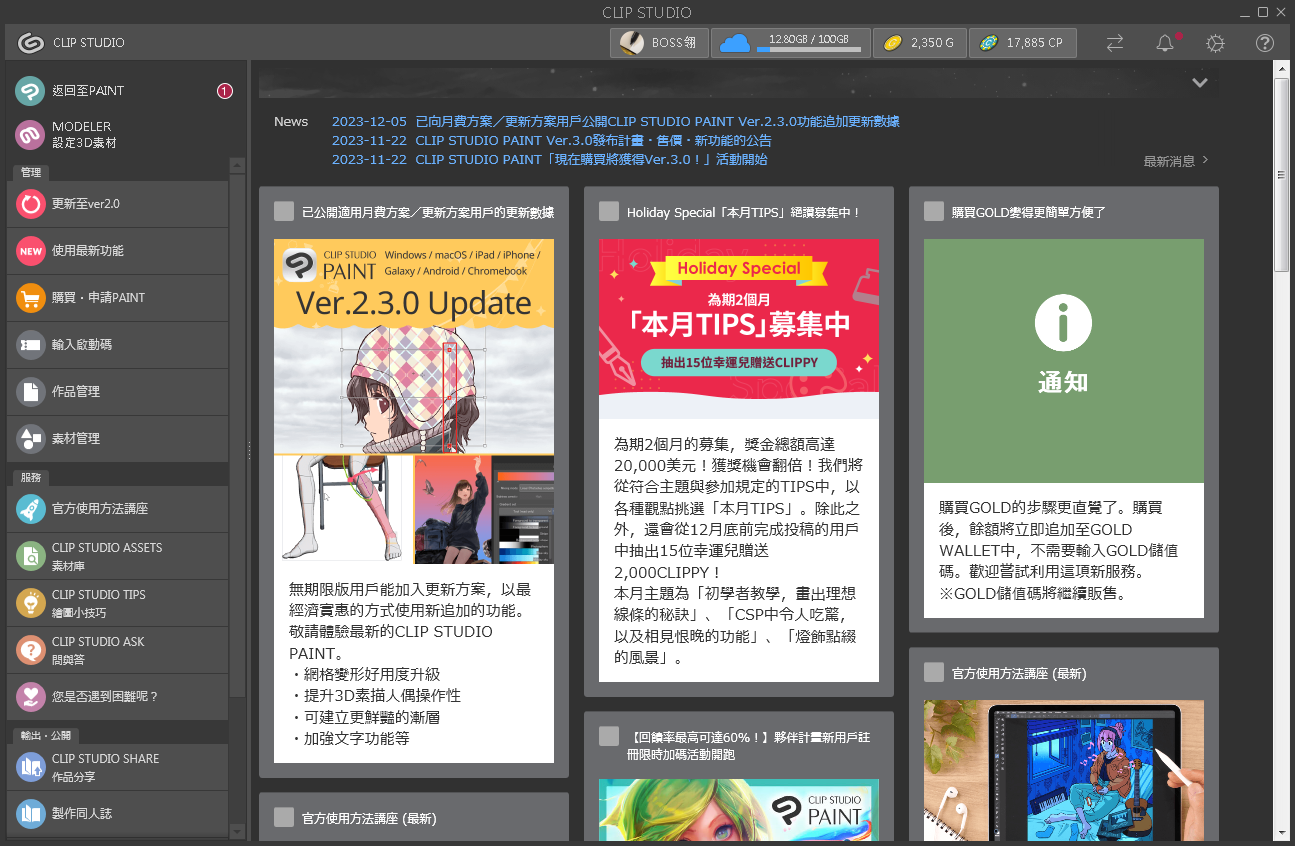Image resolution: width=1295 pixels, height=846 pixels.
Task: Open the green 通知 info image
Action: [x=1064, y=361]
